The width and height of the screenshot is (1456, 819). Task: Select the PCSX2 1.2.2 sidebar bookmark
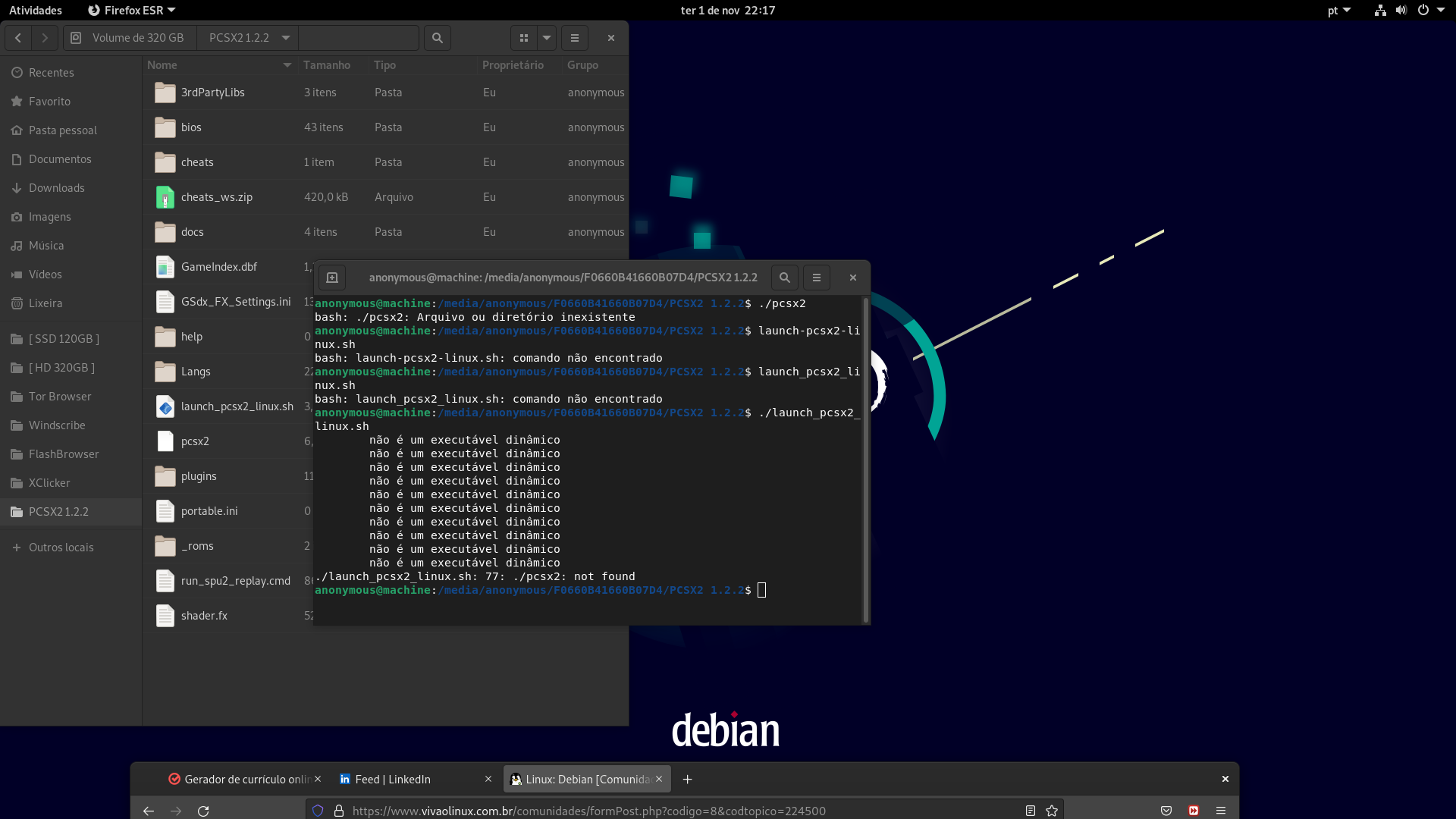[71, 512]
